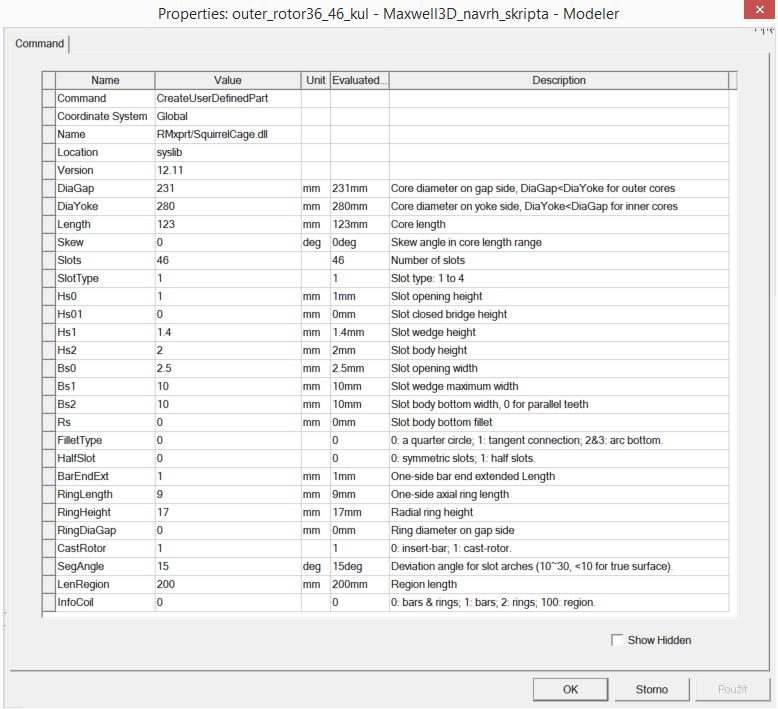The image size is (778, 709).
Task: Click the 'Radial ring height' description
Action: [x=432, y=513]
